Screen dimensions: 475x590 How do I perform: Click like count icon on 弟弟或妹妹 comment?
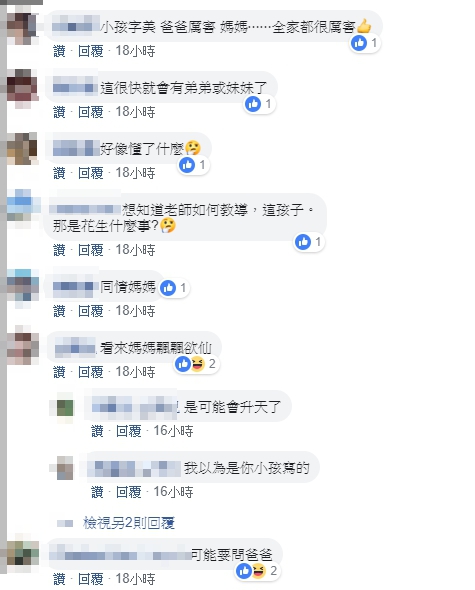pos(253,104)
